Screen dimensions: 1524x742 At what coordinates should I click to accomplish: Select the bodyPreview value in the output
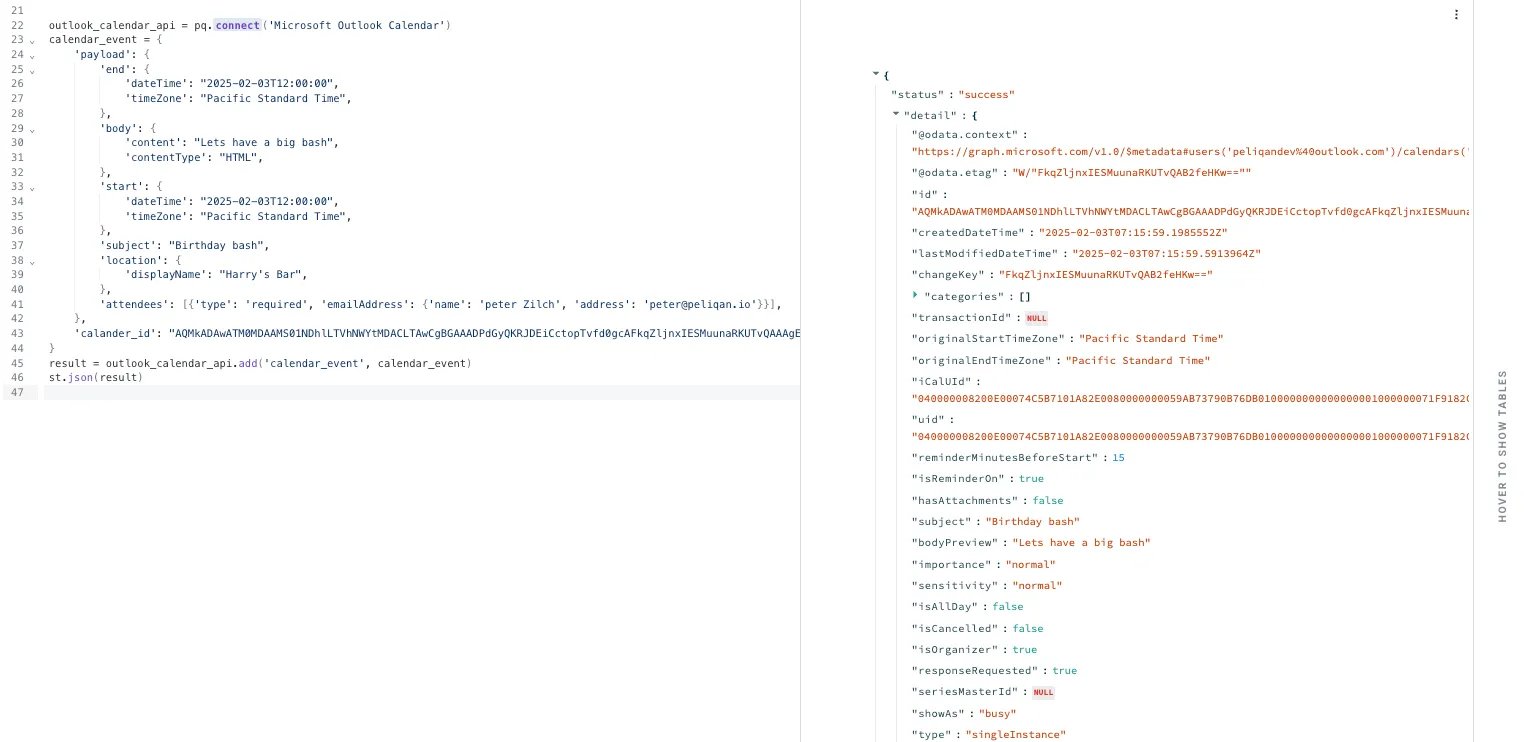coord(1081,543)
